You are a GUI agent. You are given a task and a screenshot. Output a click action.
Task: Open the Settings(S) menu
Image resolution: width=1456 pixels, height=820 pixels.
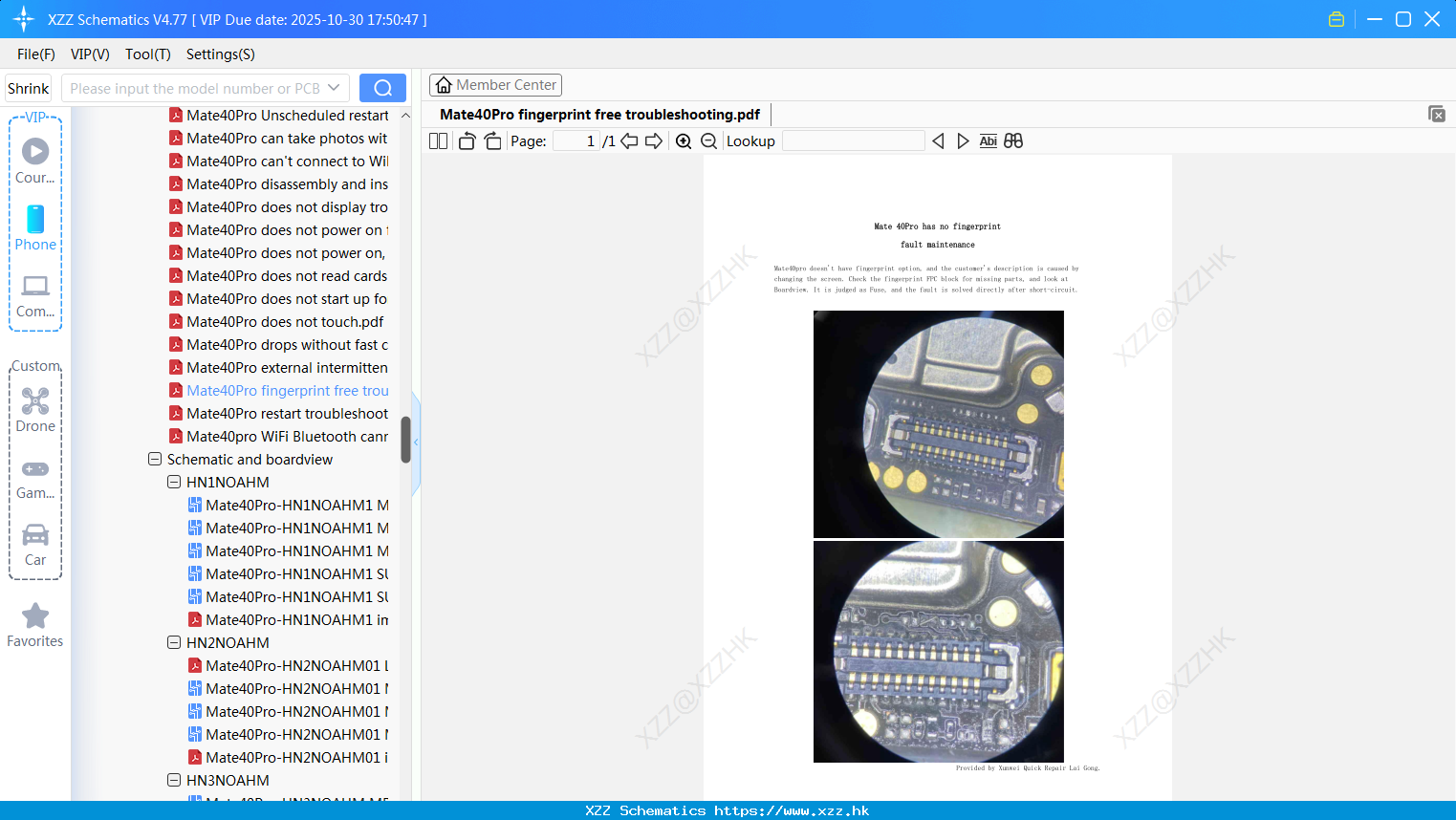pos(221,54)
